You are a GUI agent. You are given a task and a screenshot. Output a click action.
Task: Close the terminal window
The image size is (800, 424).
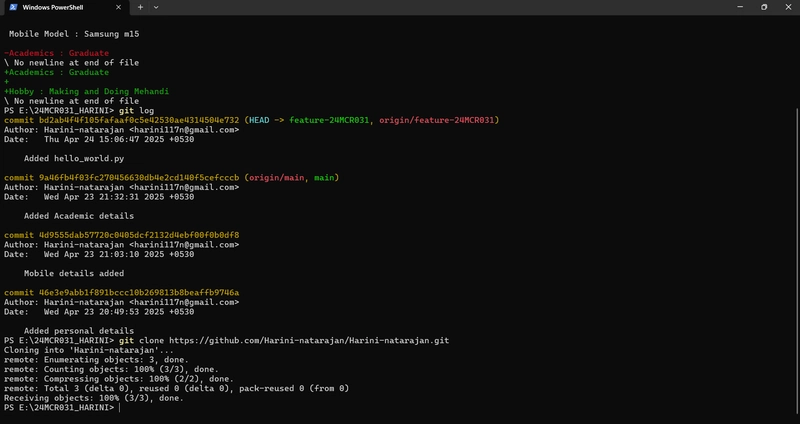(788, 7)
